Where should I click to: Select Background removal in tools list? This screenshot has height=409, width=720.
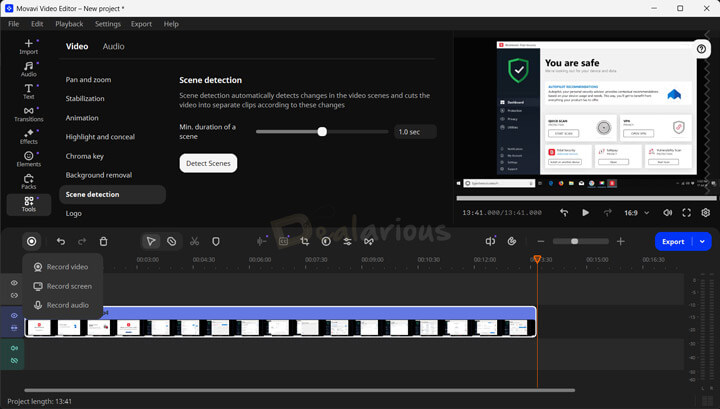click(99, 175)
